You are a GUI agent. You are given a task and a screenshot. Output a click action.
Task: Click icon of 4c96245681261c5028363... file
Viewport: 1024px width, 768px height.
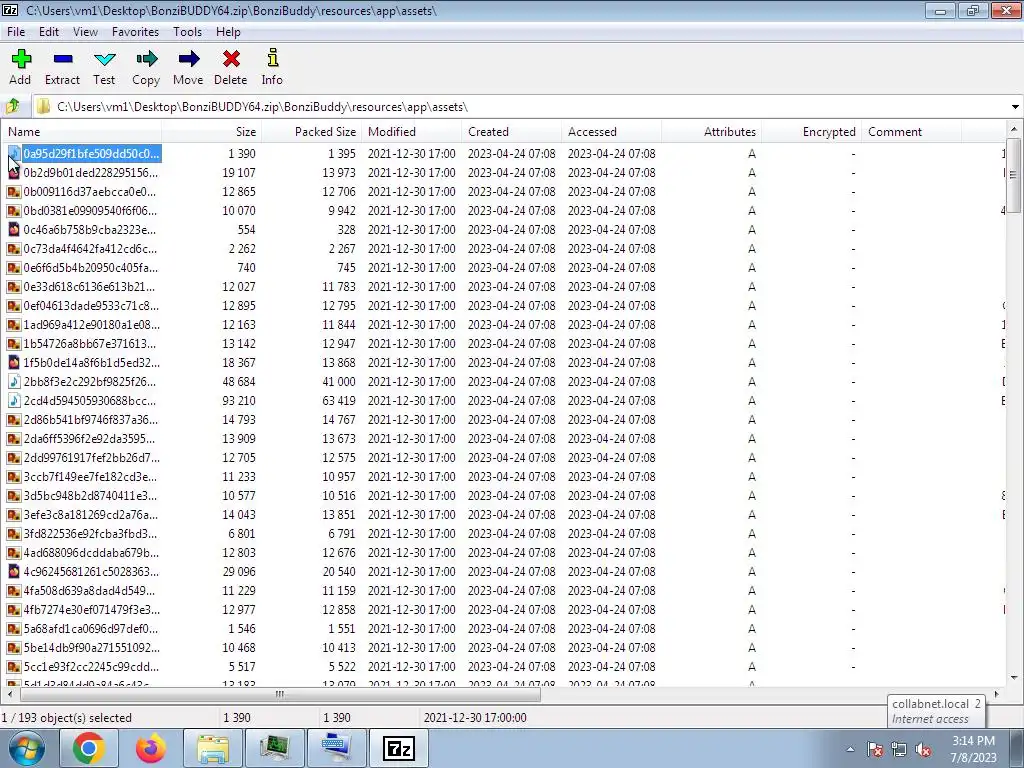[14, 571]
